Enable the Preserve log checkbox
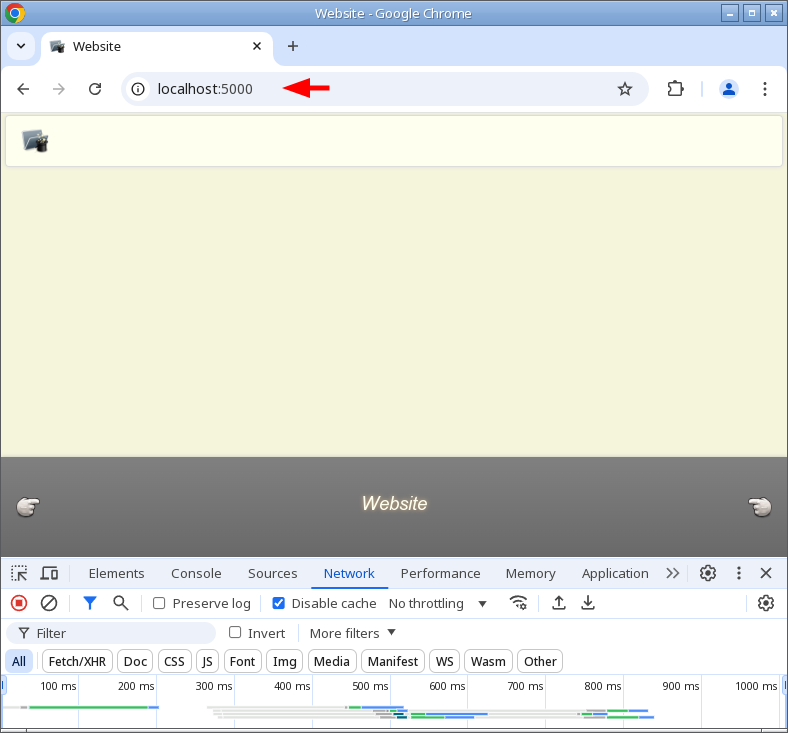This screenshot has height=733, width=788. tap(159, 603)
